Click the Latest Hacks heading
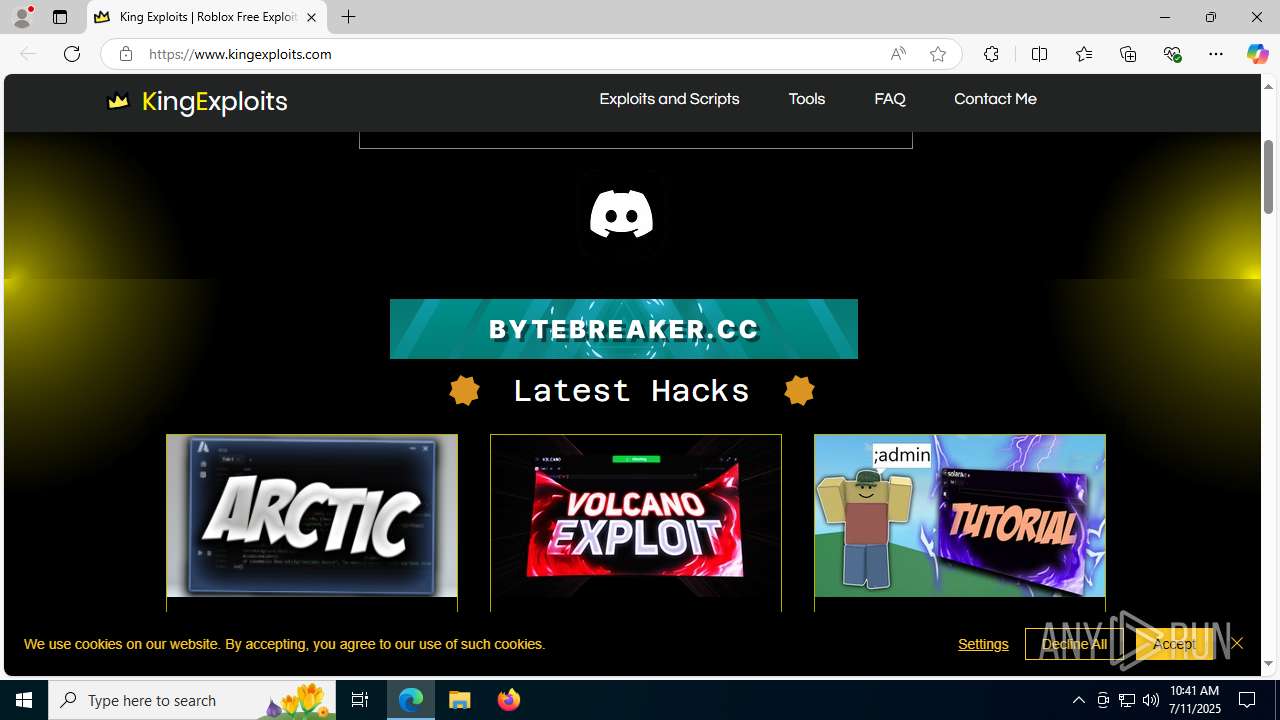Image resolution: width=1280 pixels, height=720 pixels. (x=631, y=390)
